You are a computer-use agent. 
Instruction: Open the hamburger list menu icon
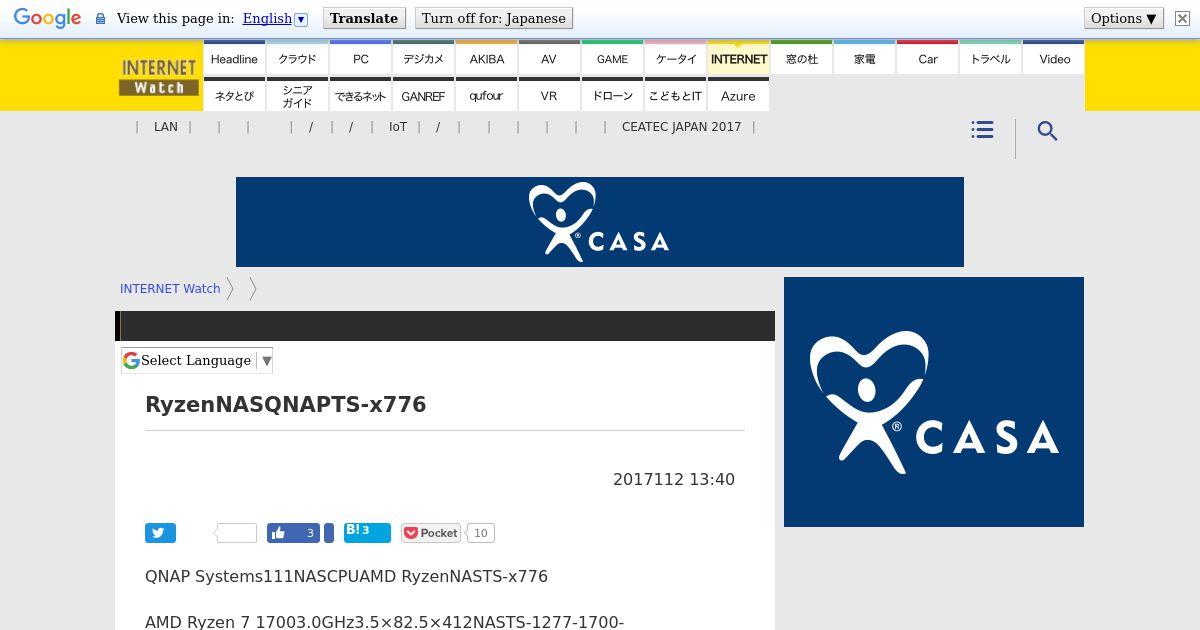pos(982,130)
